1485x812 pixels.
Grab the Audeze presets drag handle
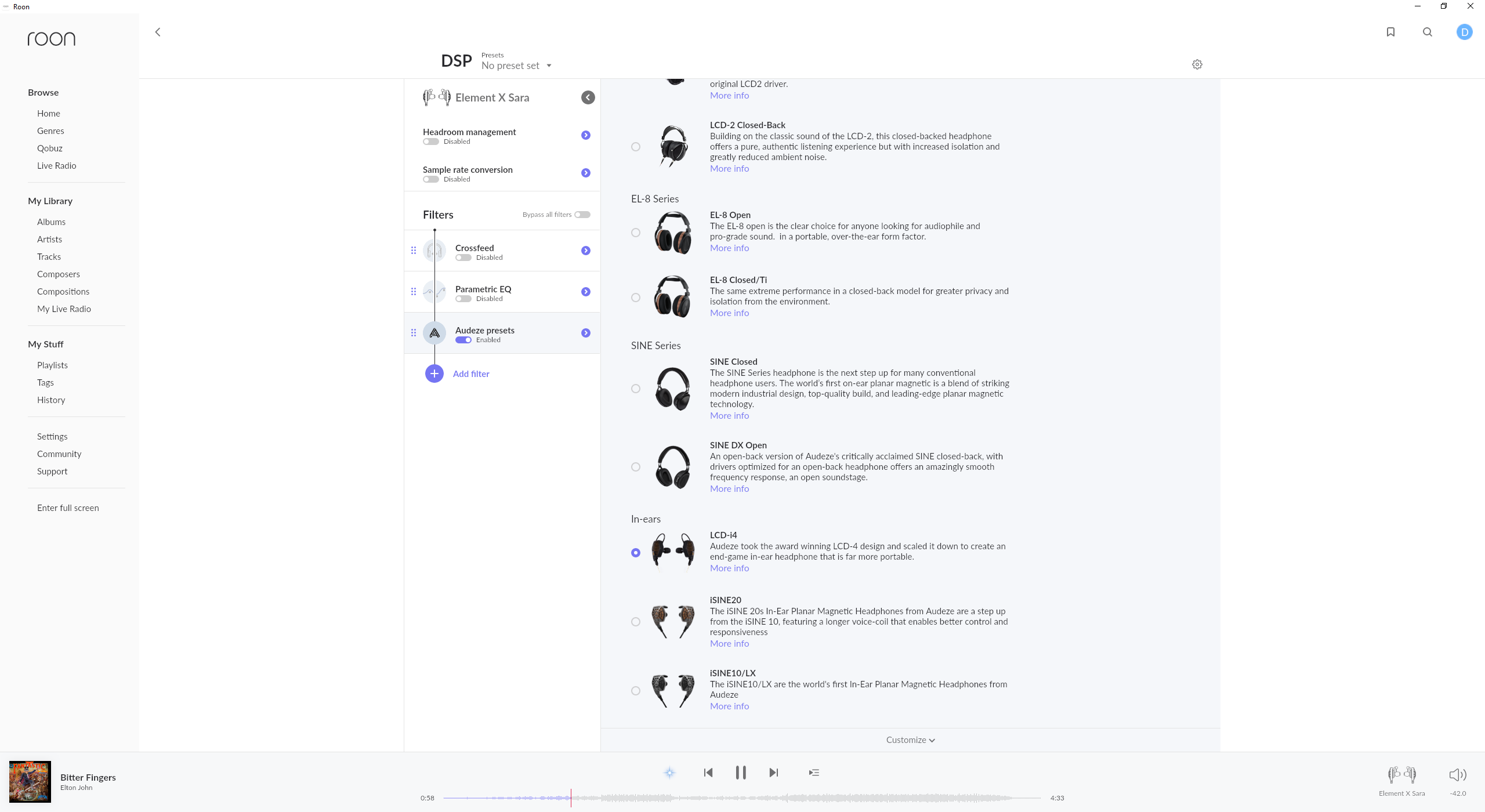click(x=414, y=333)
